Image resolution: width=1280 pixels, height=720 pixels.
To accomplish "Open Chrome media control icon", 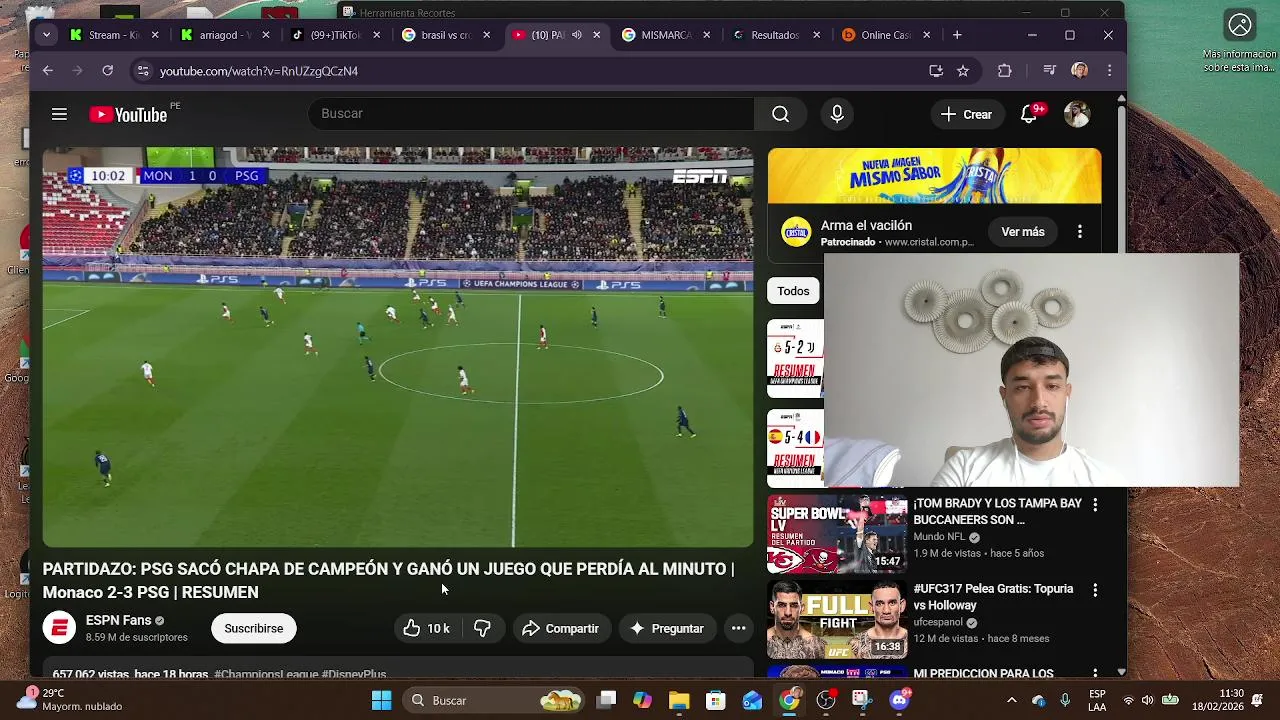I will (x=1049, y=71).
